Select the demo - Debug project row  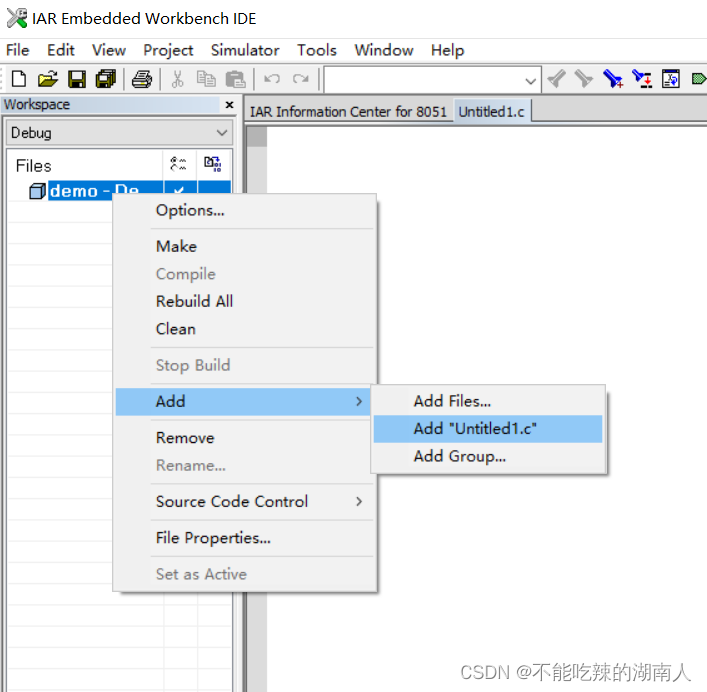[130, 191]
